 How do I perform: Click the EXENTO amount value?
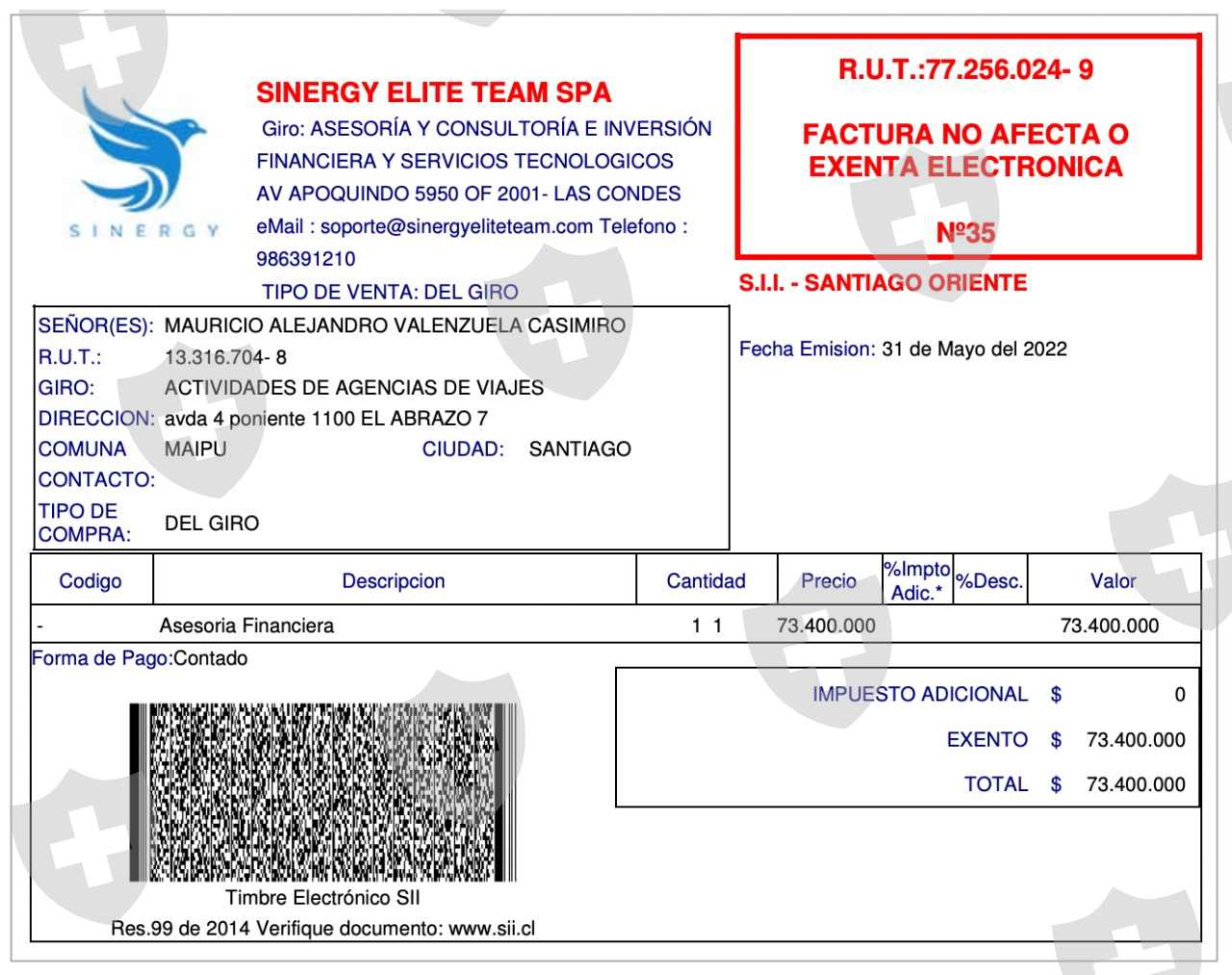[x=1136, y=740]
